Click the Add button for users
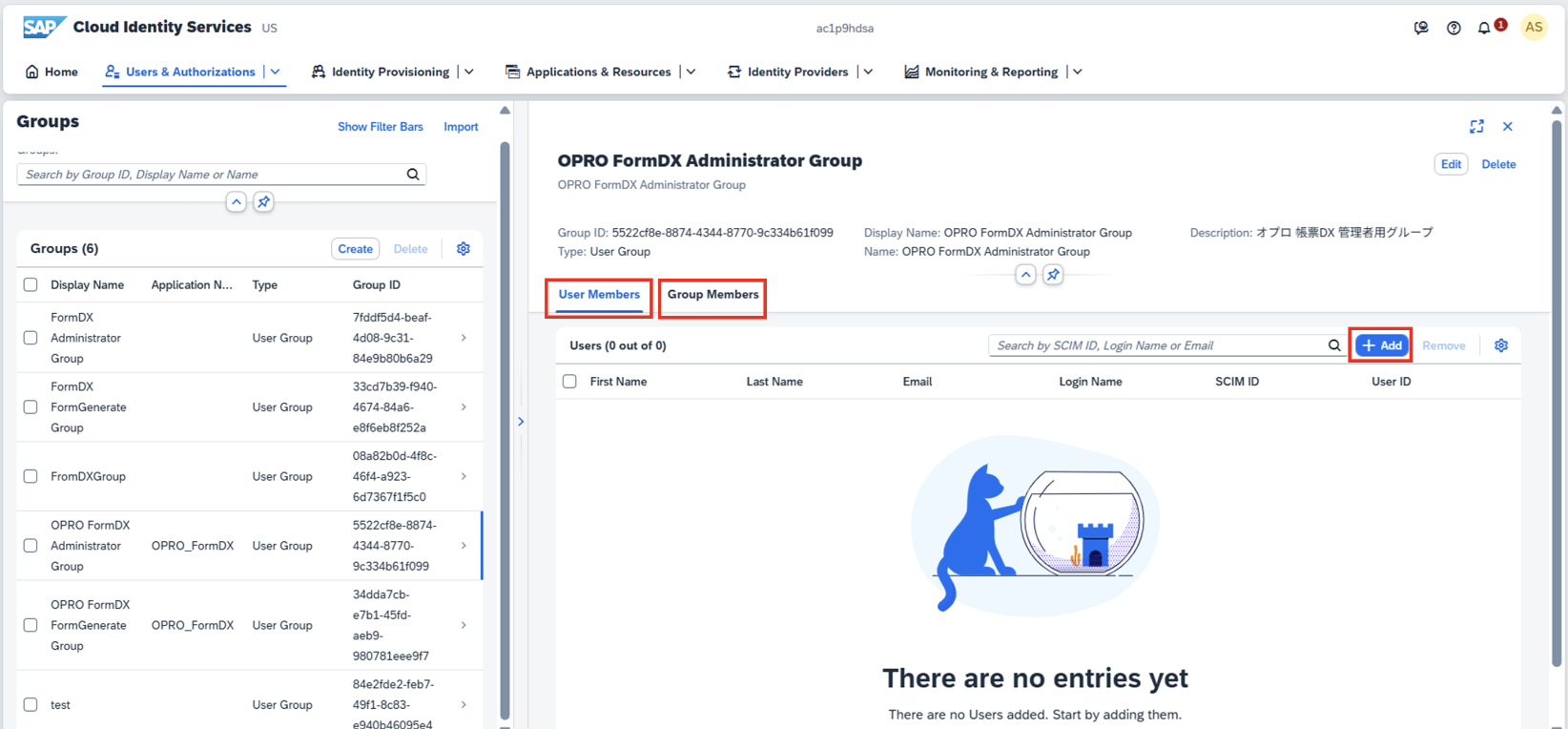 point(1382,345)
